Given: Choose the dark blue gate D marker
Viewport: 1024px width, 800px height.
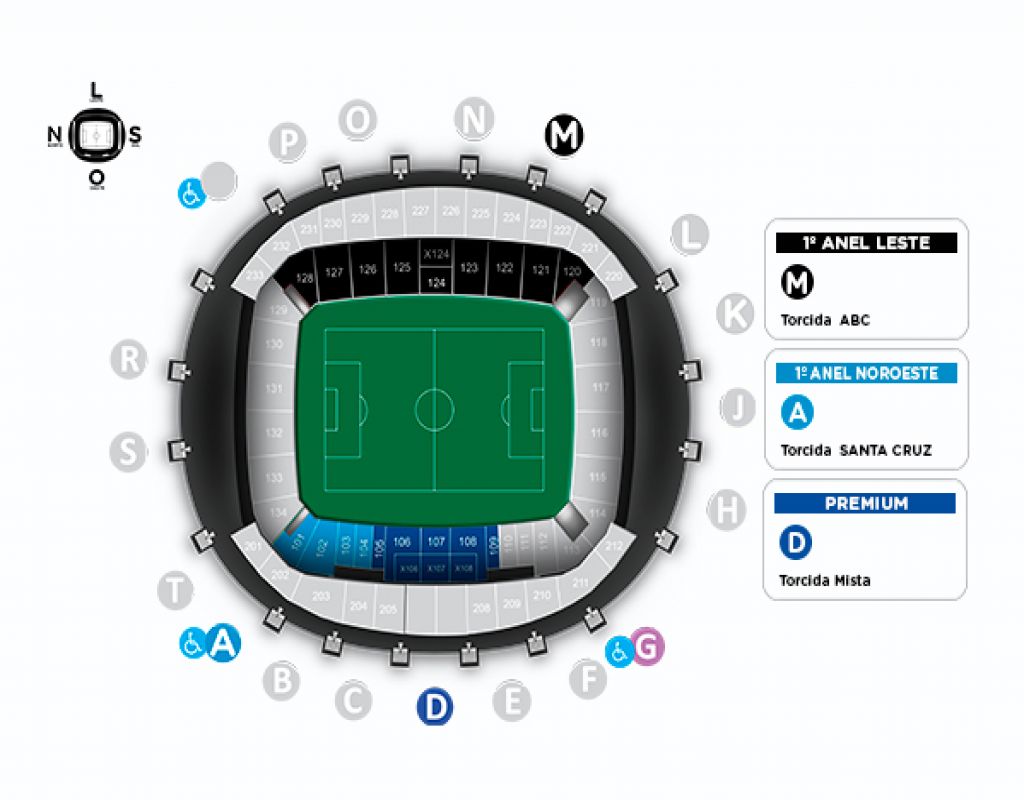Looking at the screenshot, I should [x=435, y=707].
